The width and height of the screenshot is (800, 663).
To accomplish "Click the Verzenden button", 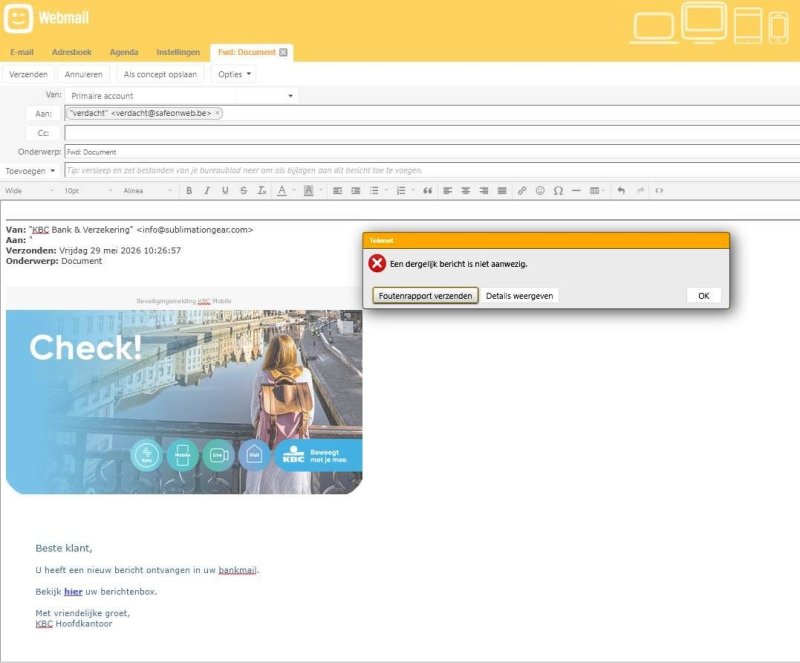I will (x=29, y=75).
